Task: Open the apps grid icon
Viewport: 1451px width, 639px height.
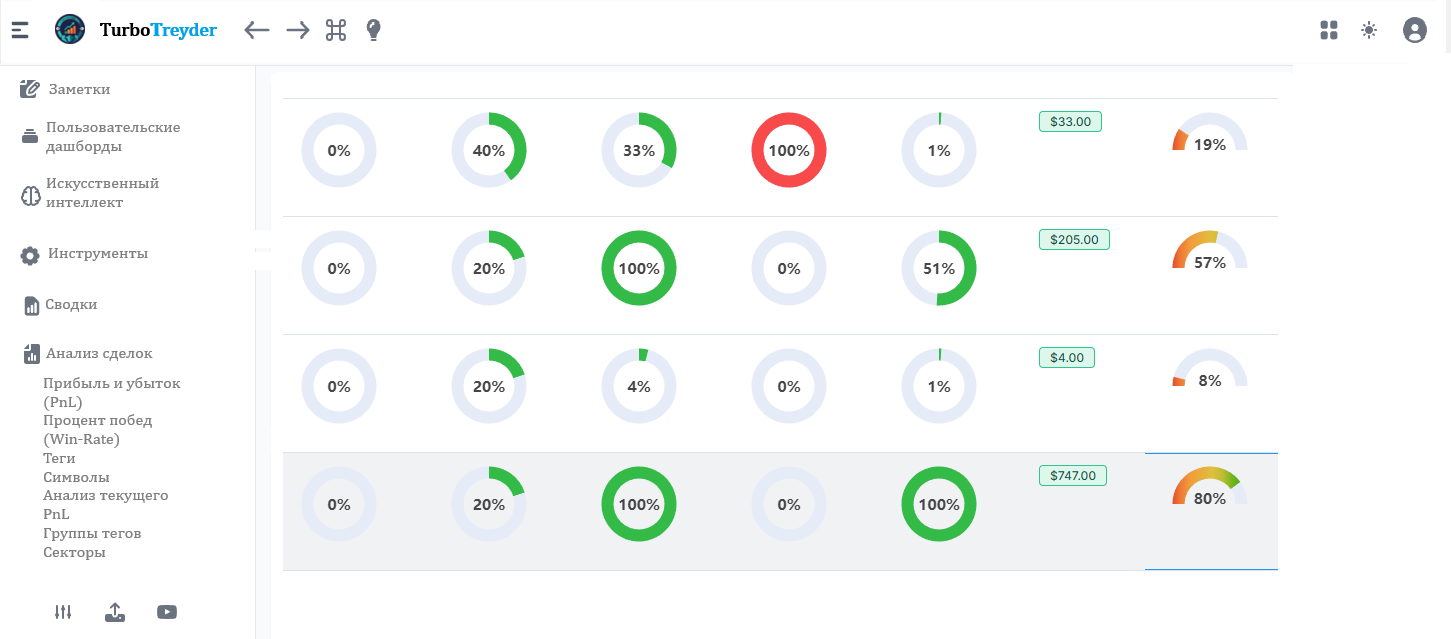Action: click(1329, 30)
